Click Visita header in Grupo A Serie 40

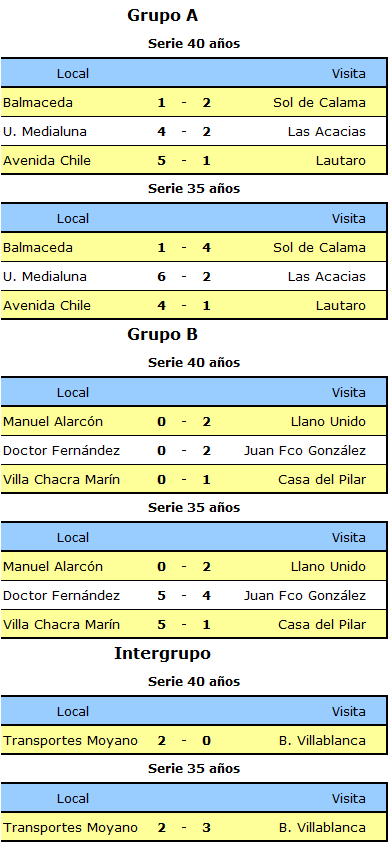349,74
